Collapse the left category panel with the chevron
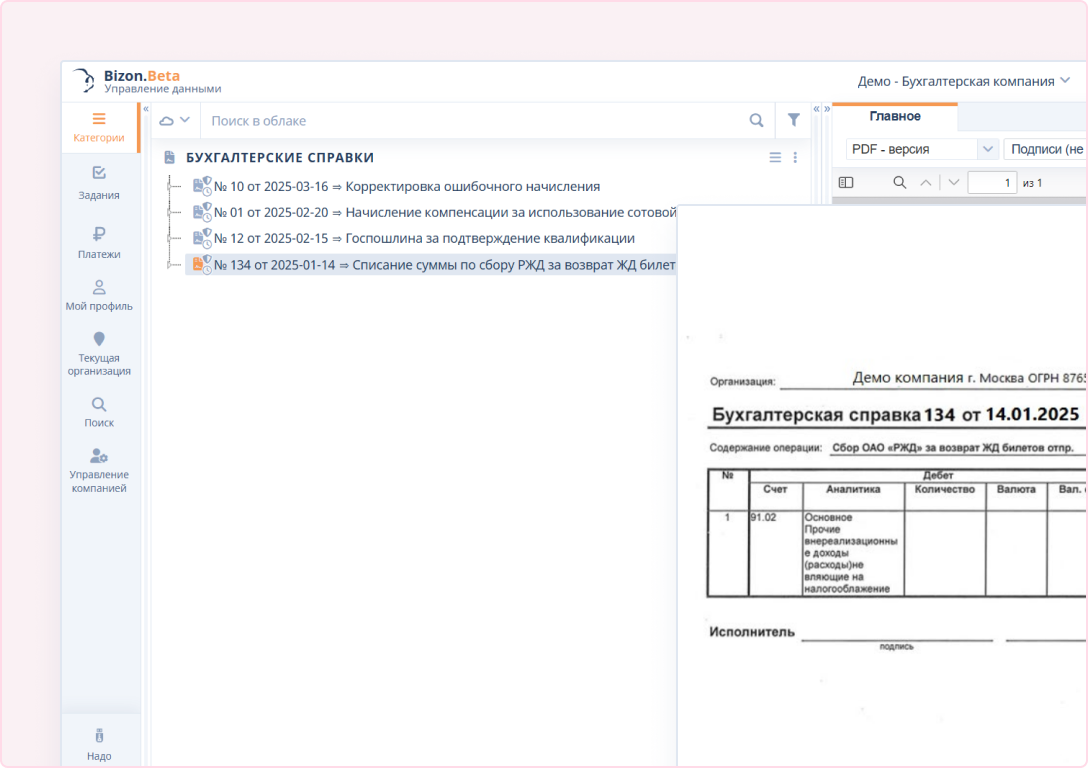The height and width of the screenshot is (768, 1088). pyautogui.click(x=146, y=108)
